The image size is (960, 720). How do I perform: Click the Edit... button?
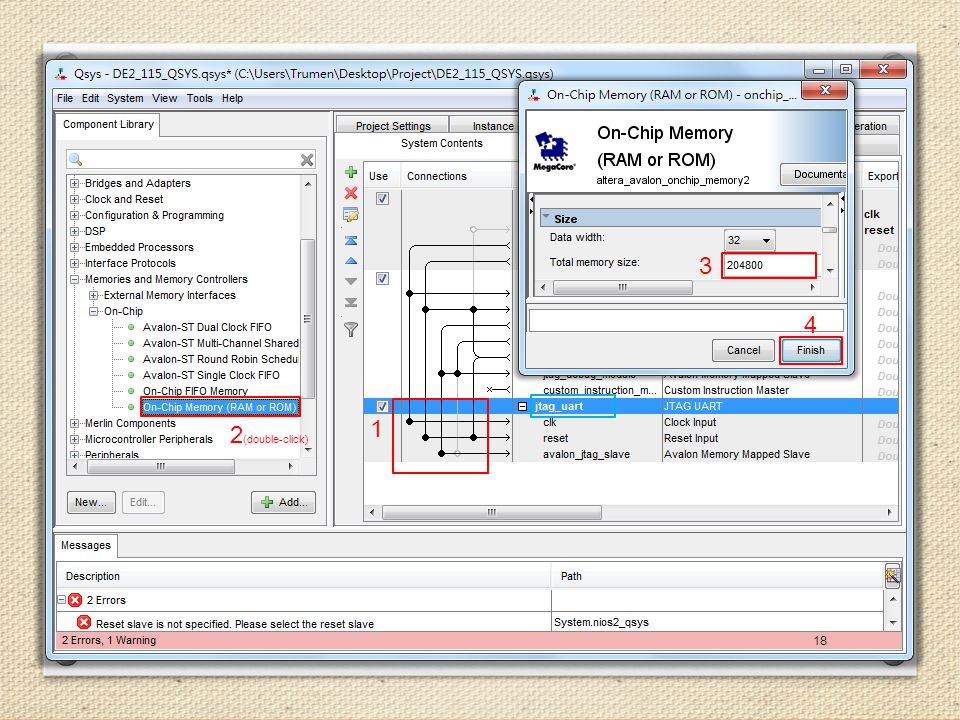tap(143, 502)
